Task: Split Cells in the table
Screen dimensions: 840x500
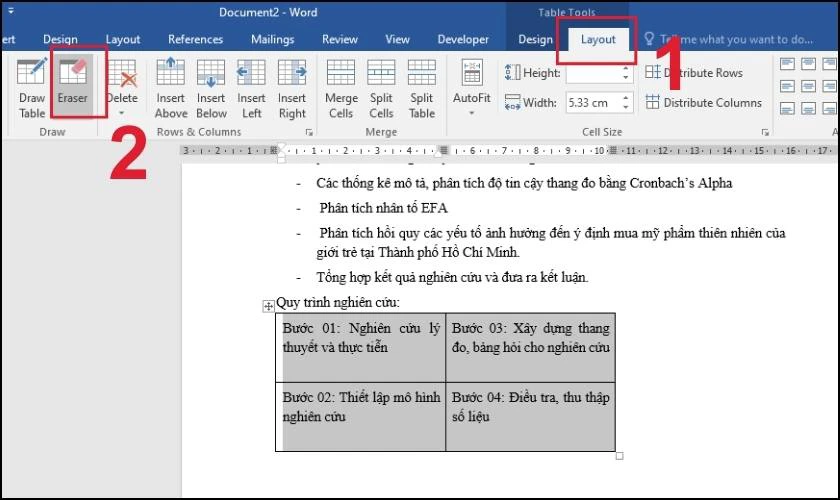Action: (x=381, y=88)
